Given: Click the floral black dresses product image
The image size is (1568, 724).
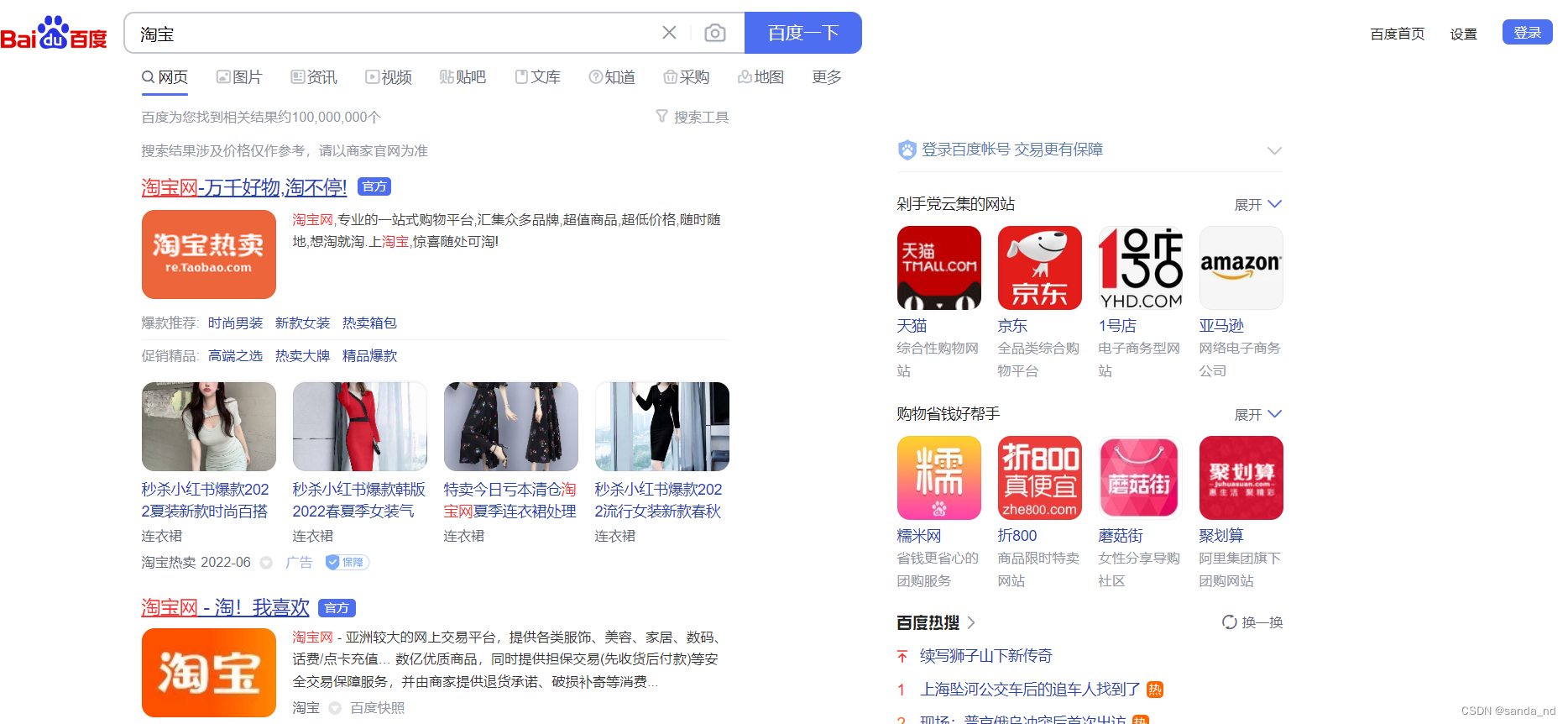Looking at the screenshot, I should (511, 427).
